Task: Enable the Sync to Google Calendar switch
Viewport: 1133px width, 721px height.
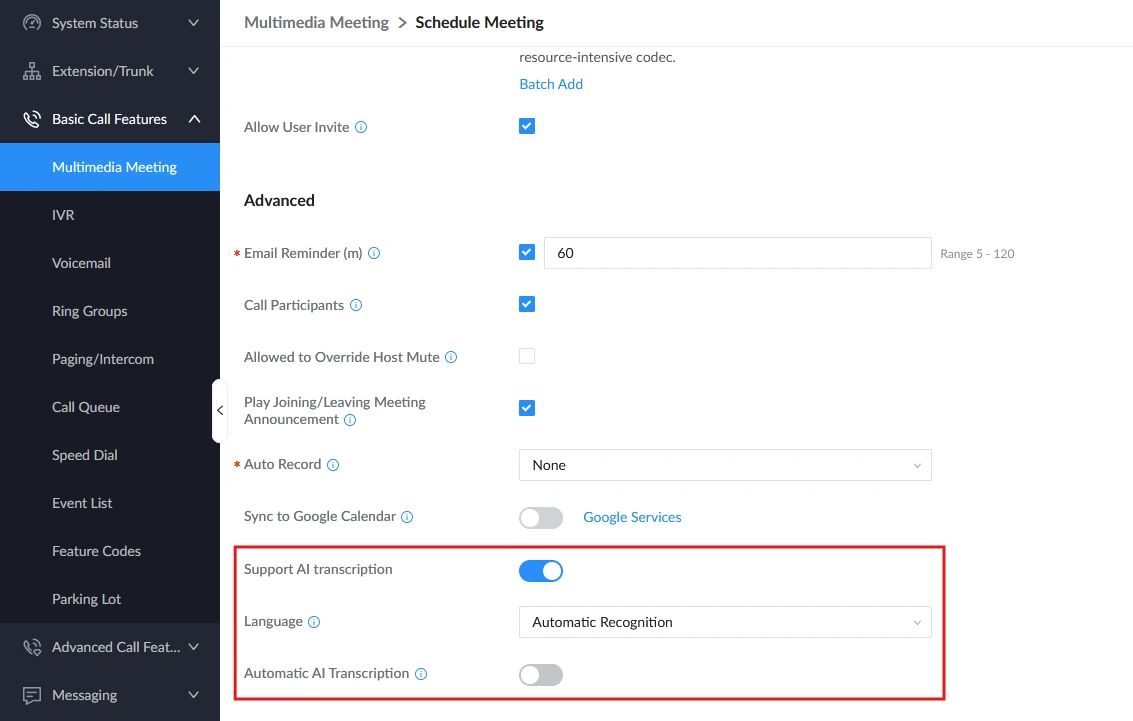Action: (540, 518)
